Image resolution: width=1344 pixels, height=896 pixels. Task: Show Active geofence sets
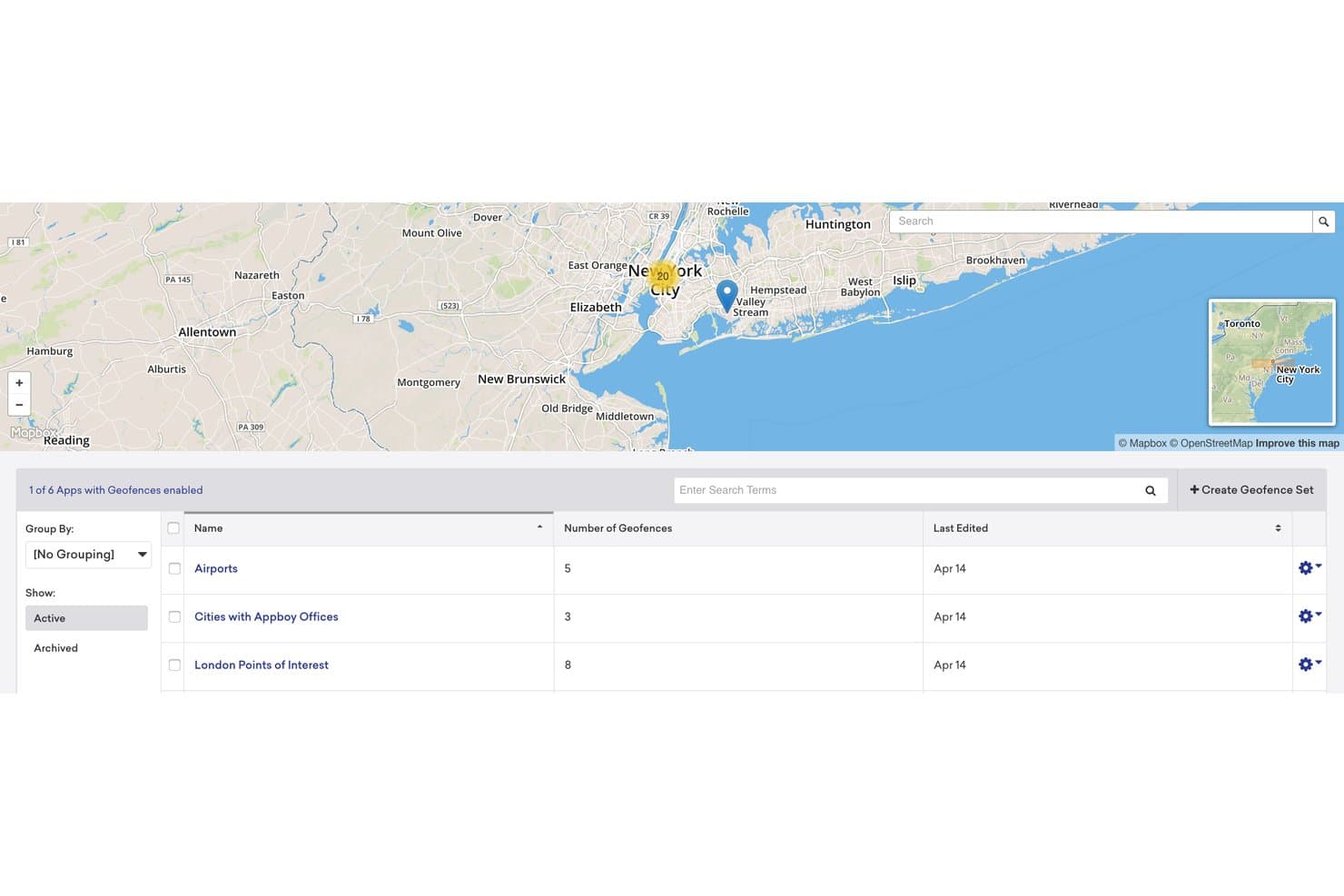(86, 618)
